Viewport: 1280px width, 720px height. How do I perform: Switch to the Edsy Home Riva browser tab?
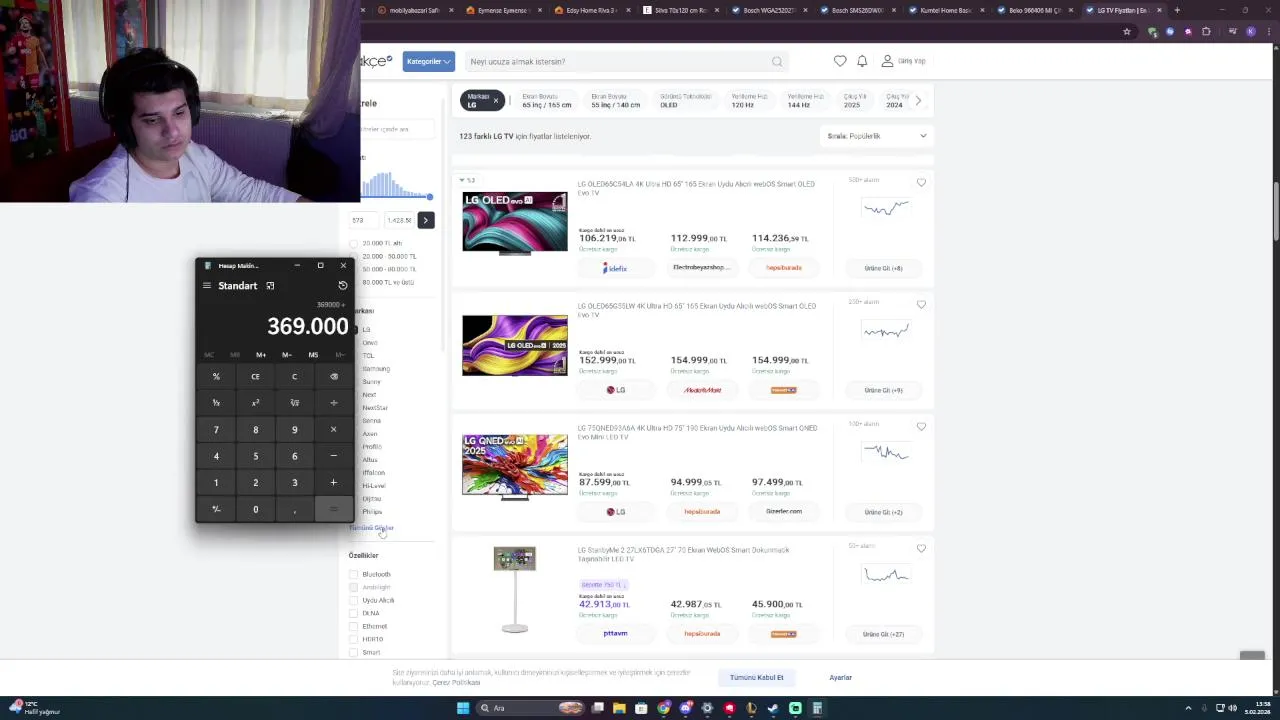click(592, 10)
